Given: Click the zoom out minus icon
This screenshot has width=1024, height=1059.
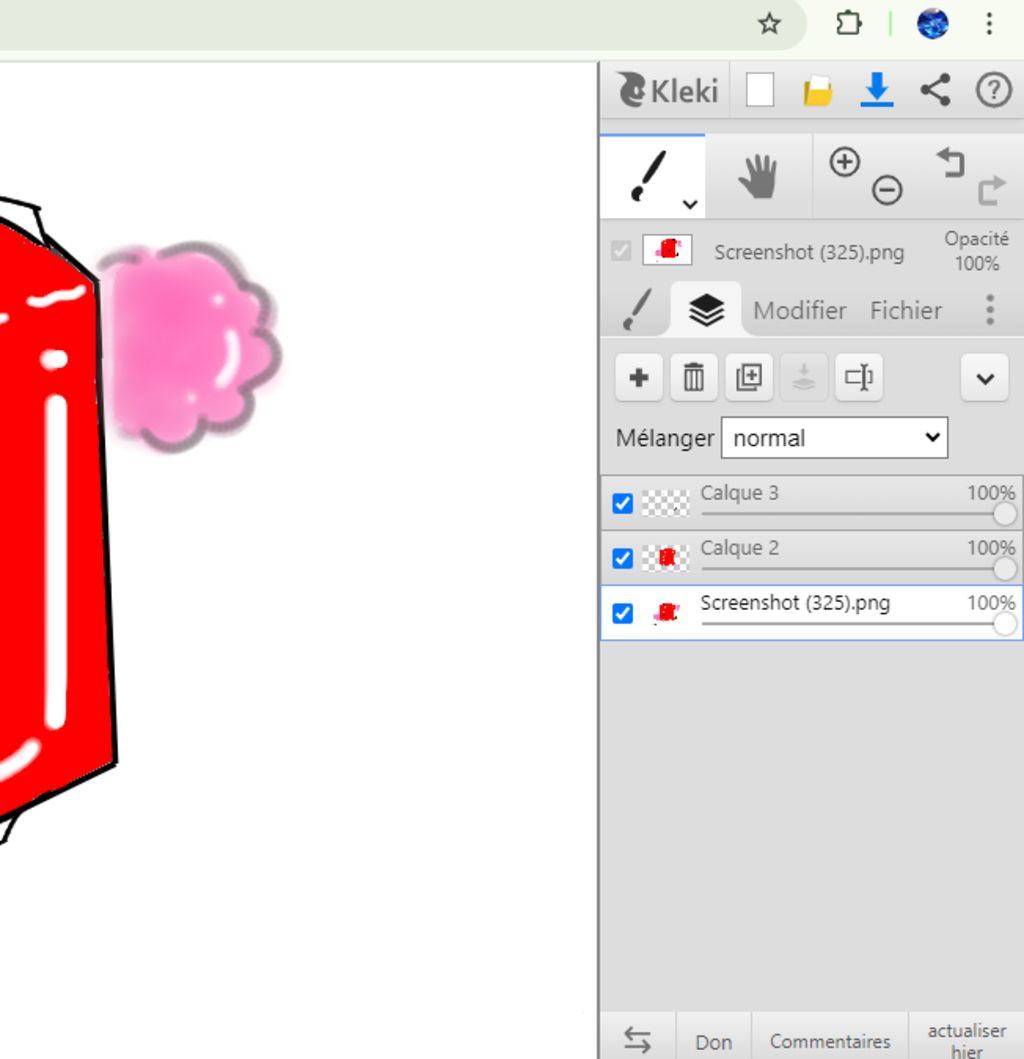Looking at the screenshot, I should click(887, 189).
